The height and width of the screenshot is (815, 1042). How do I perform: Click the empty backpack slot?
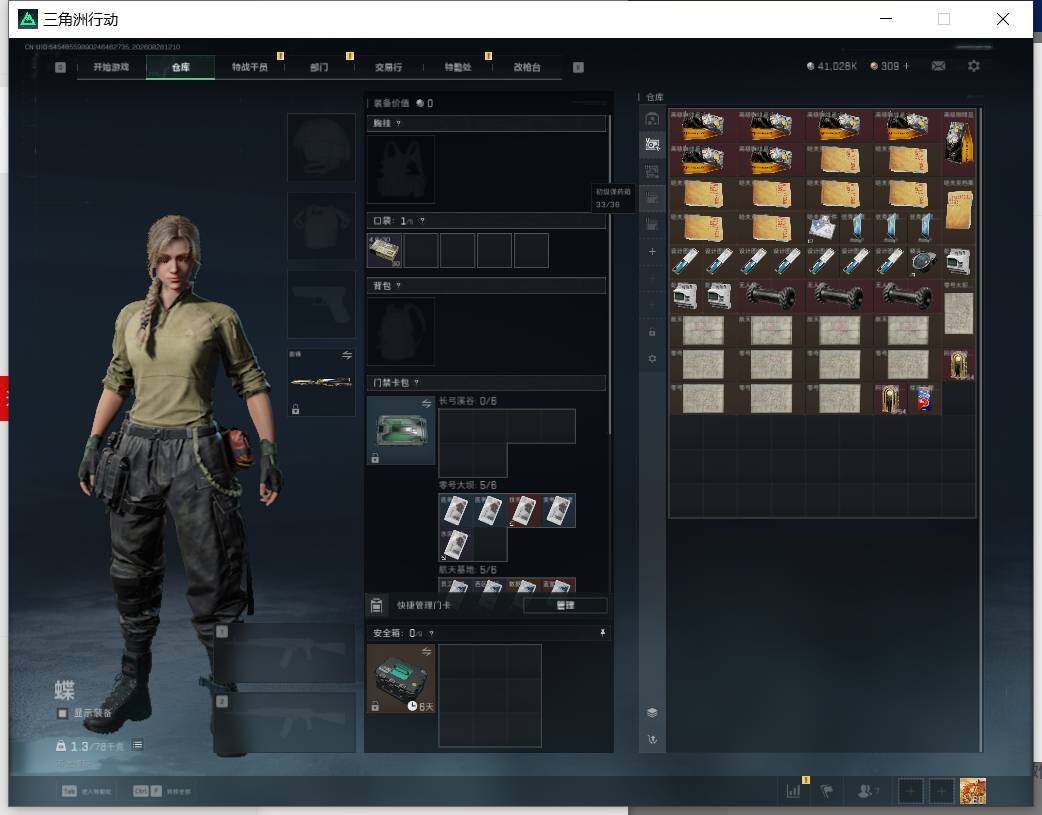tap(401, 332)
